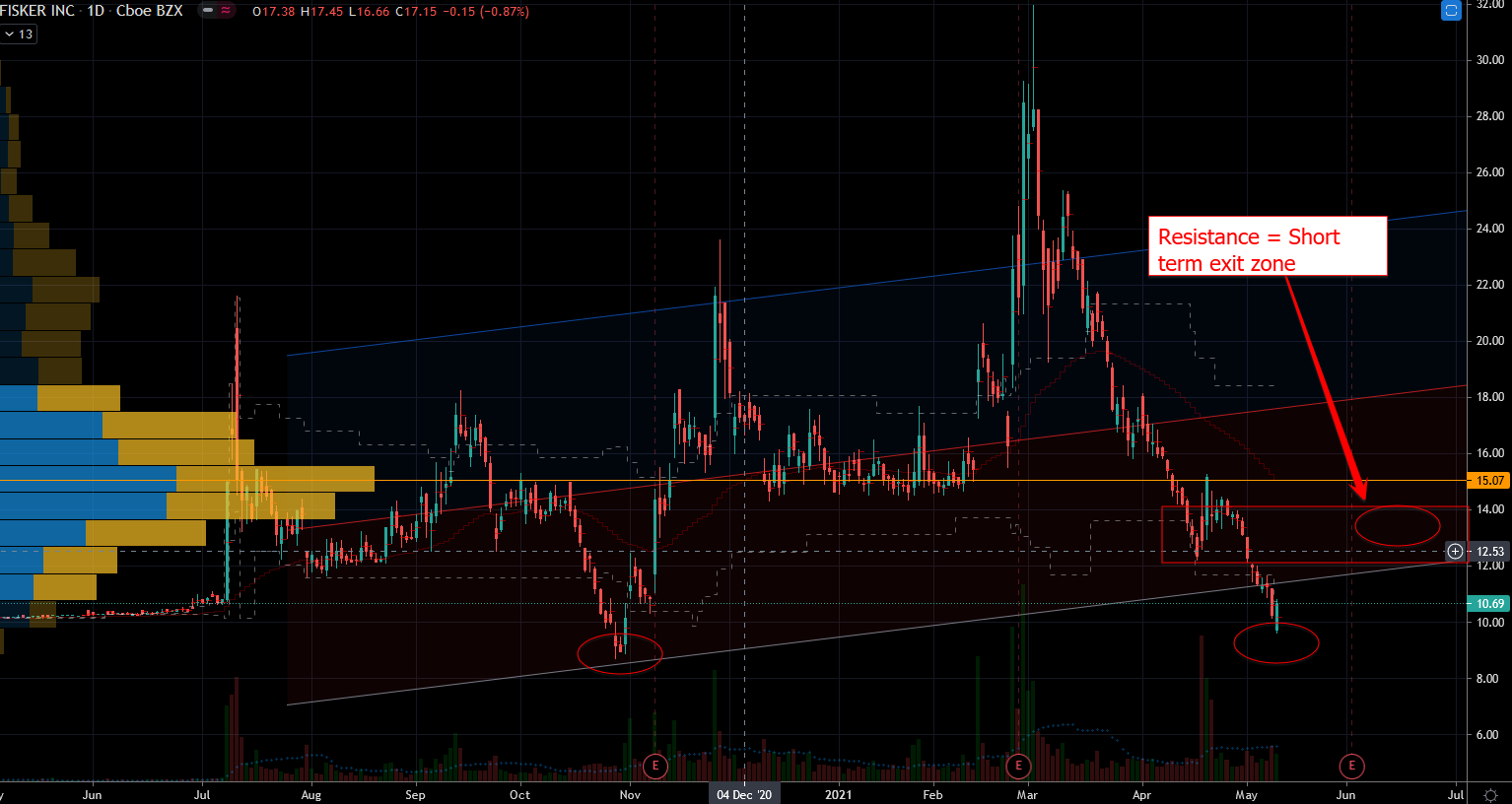Click the 15.07 price label on axis
The image size is (1512, 804).
coord(1489,481)
